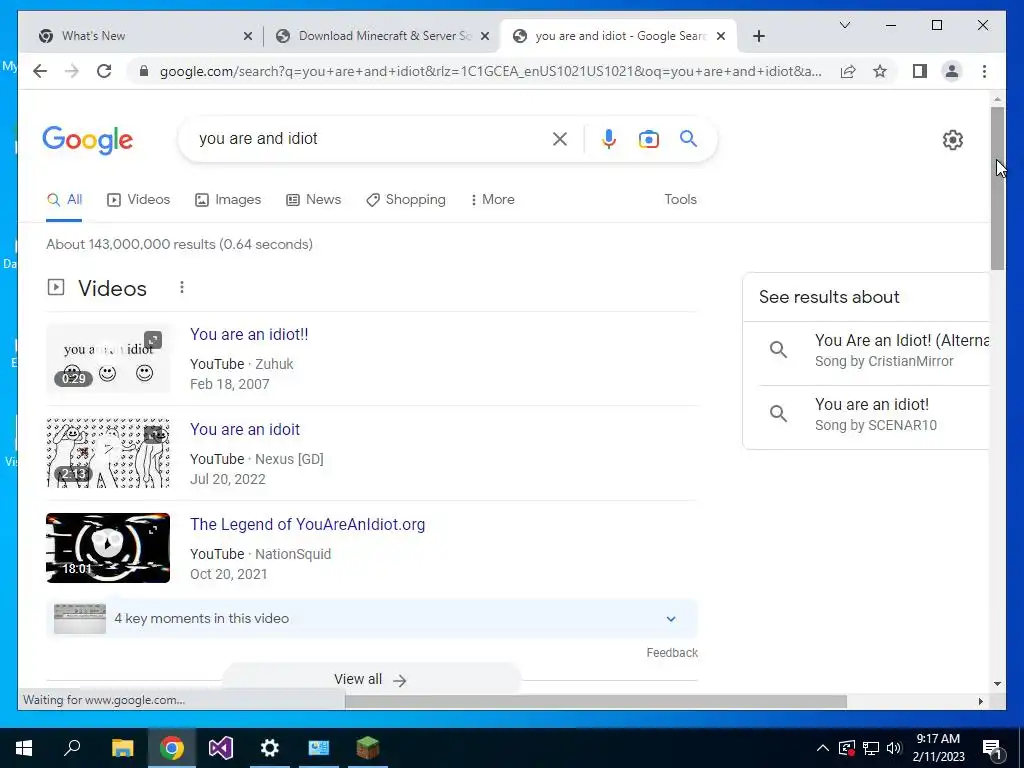
Task: Open search Tools
Action: click(680, 199)
